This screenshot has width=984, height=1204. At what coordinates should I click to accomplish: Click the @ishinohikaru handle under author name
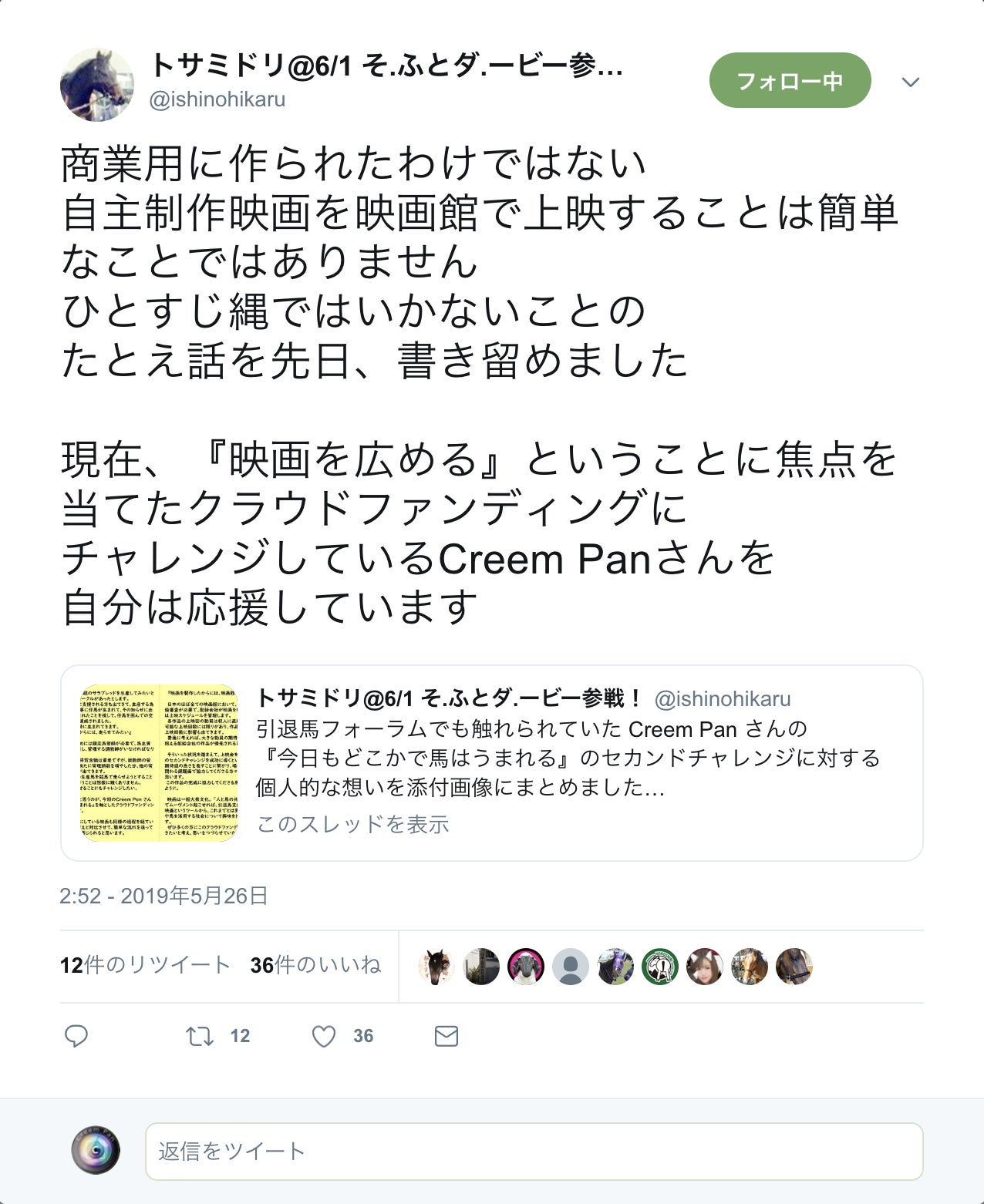(217, 99)
